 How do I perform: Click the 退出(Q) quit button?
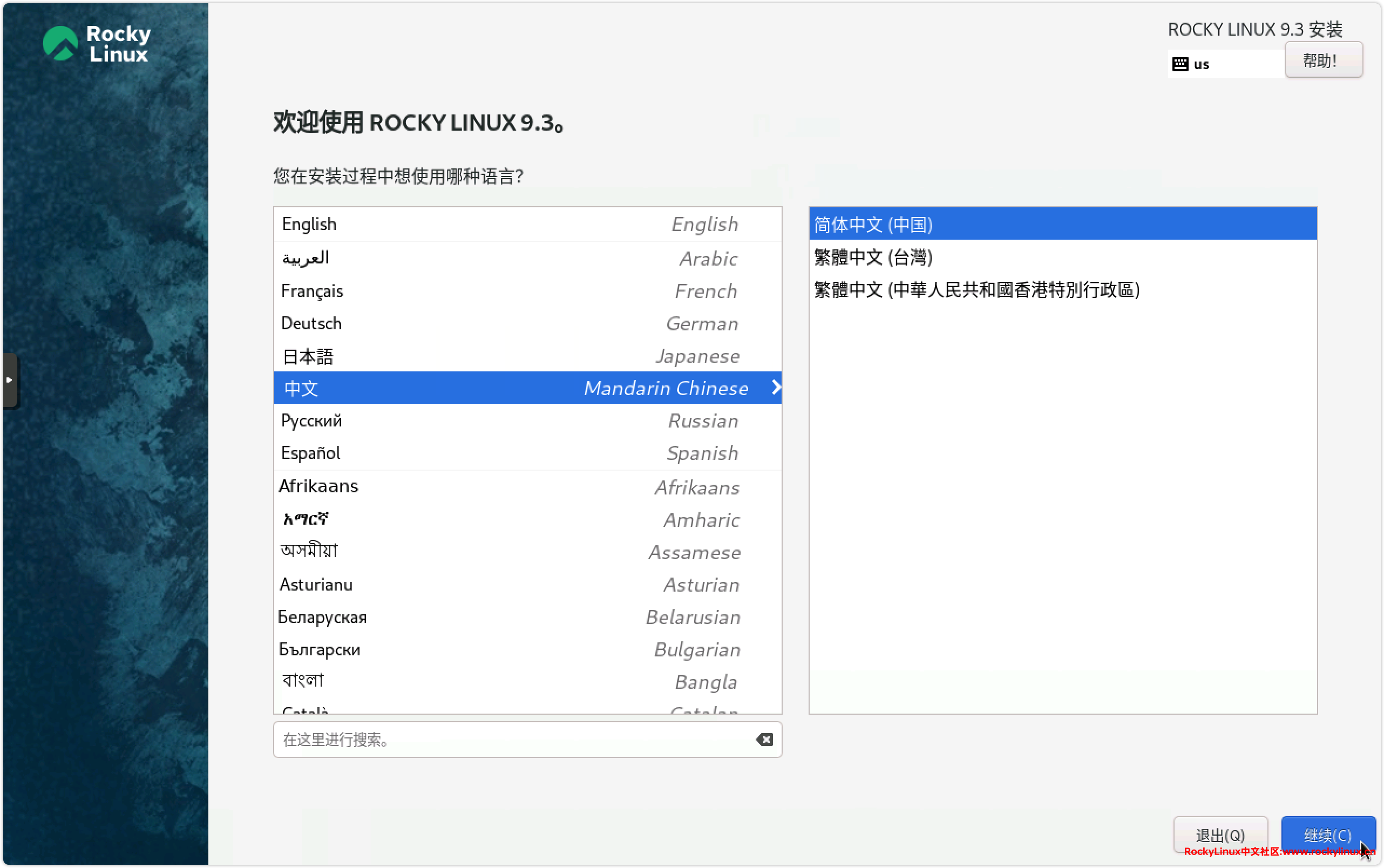click(x=1220, y=835)
